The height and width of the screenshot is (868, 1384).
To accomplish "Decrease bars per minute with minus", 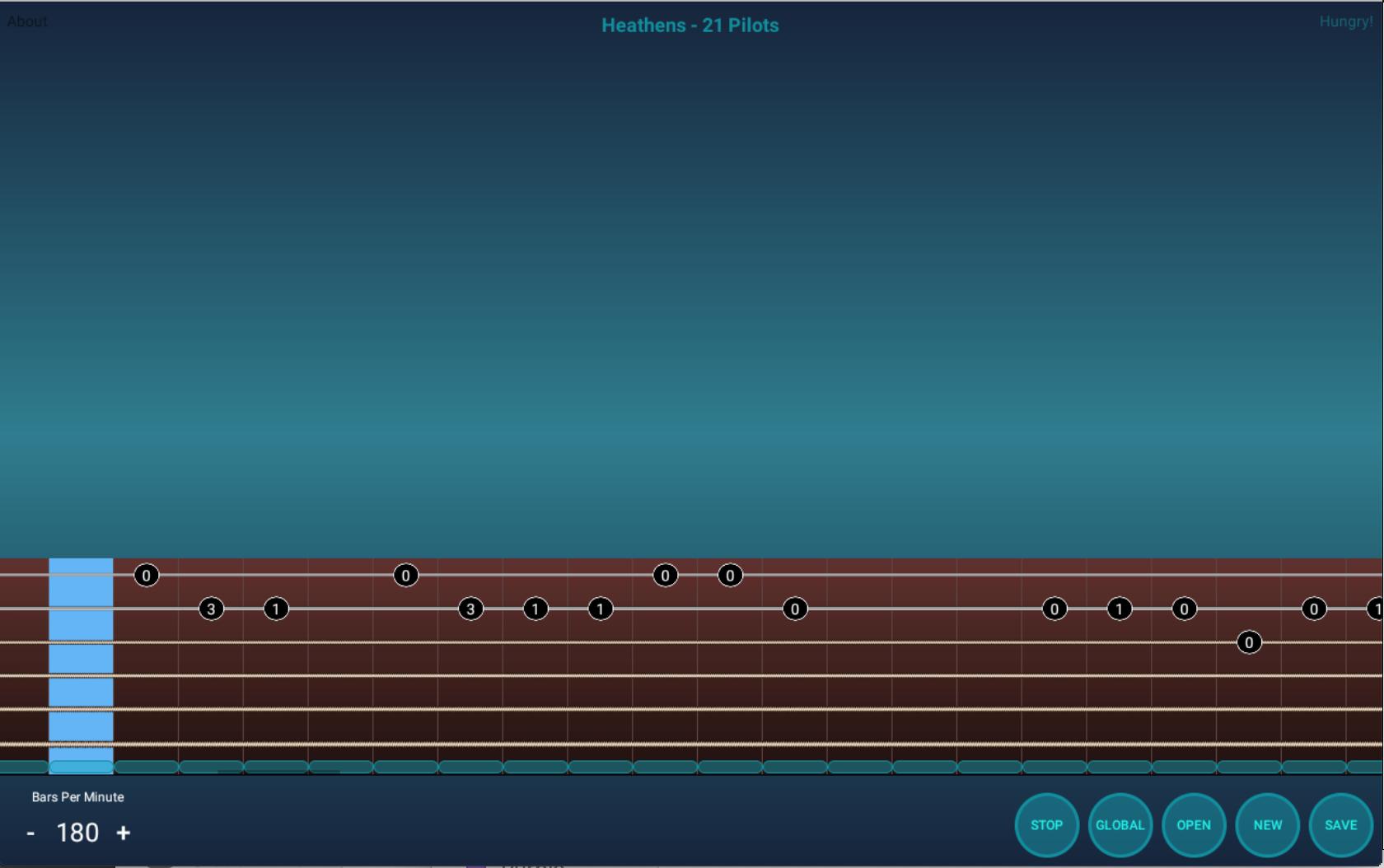I will click(x=30, y=833).
